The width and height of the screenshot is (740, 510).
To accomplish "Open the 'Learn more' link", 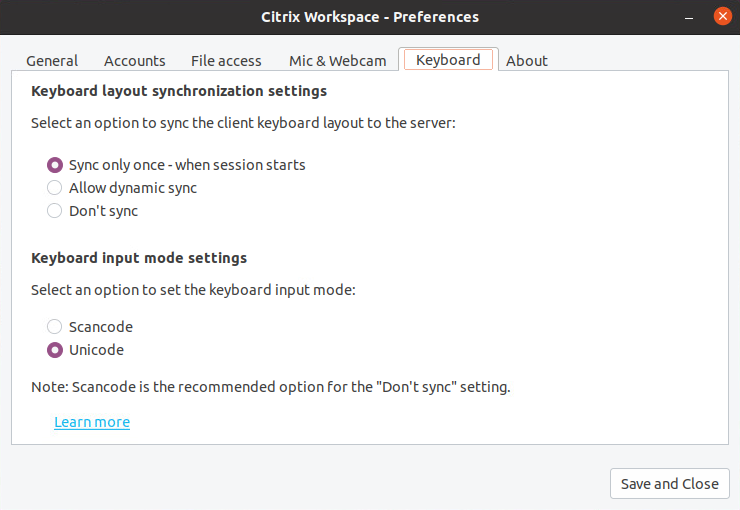I will [92, 422].
